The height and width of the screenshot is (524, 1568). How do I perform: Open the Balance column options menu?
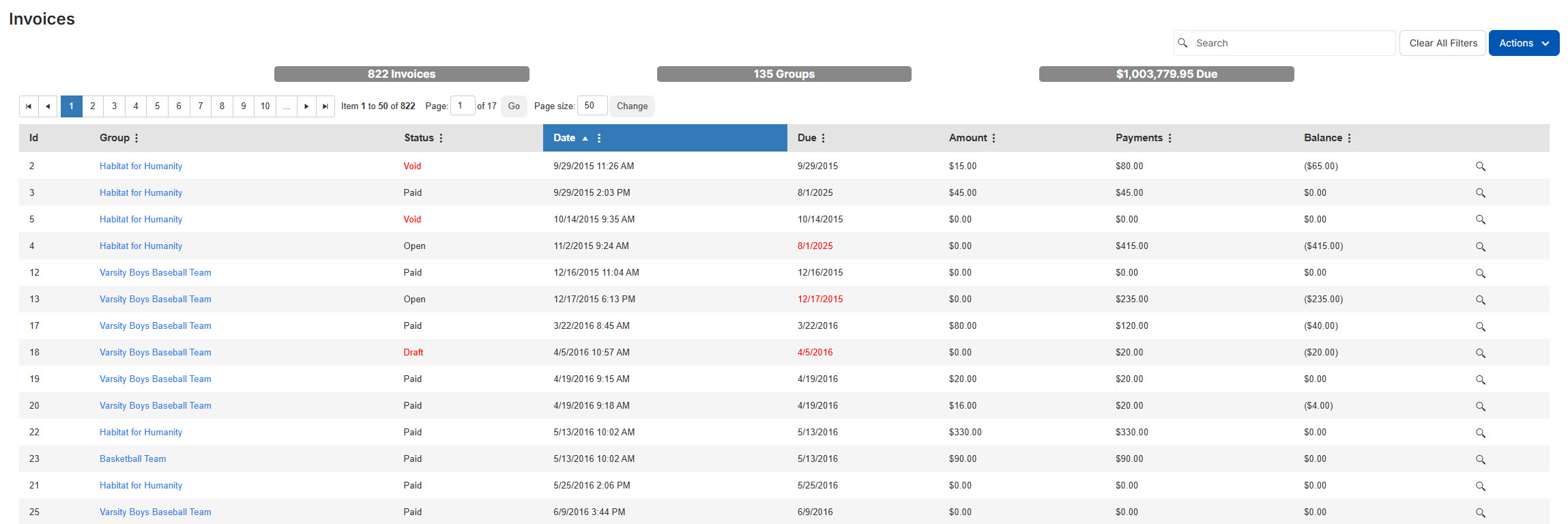click(1349, 138)
